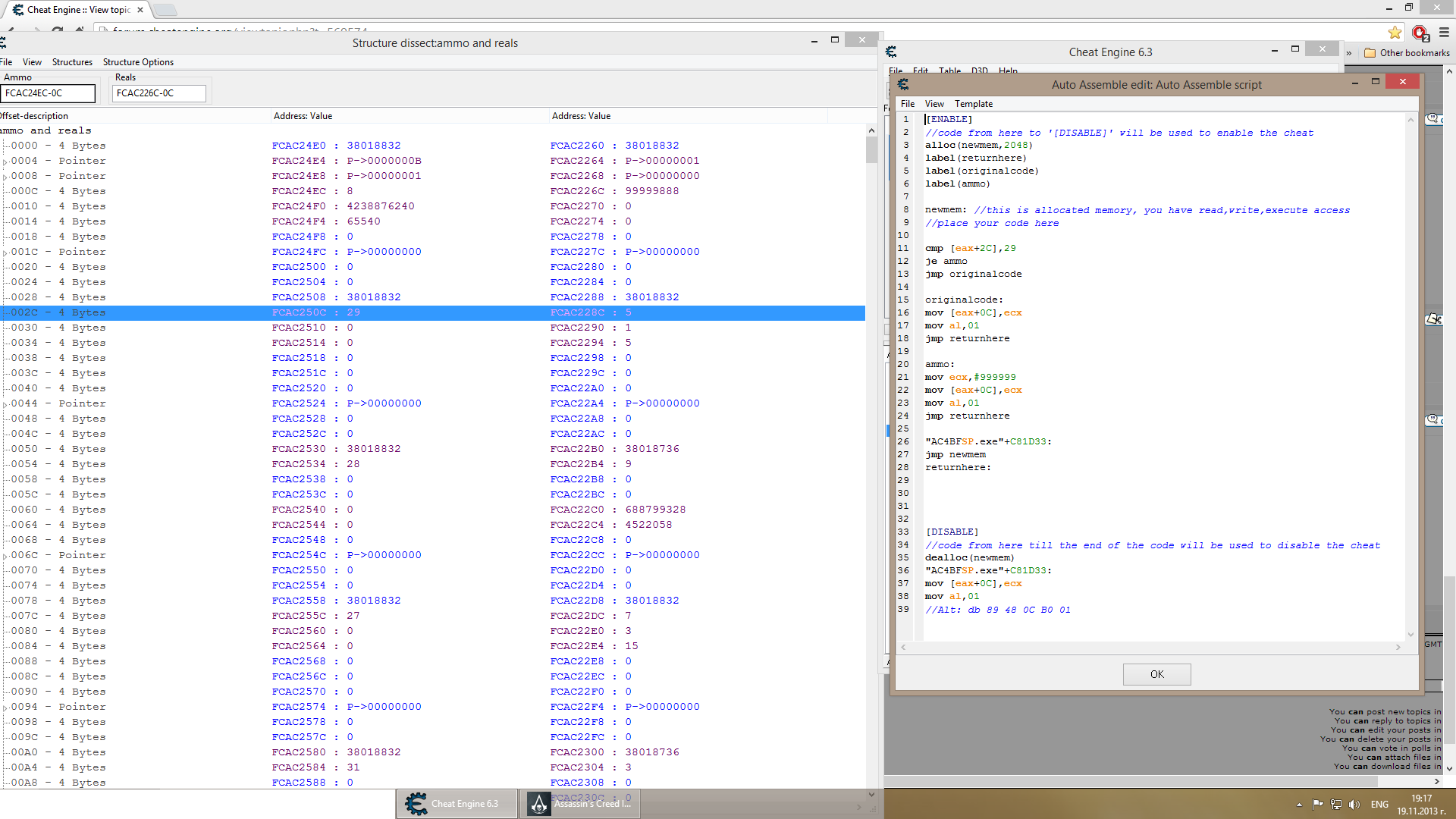1456x819 pixels.
Task: Open the Structure Options menu
Action: [138, 62]
